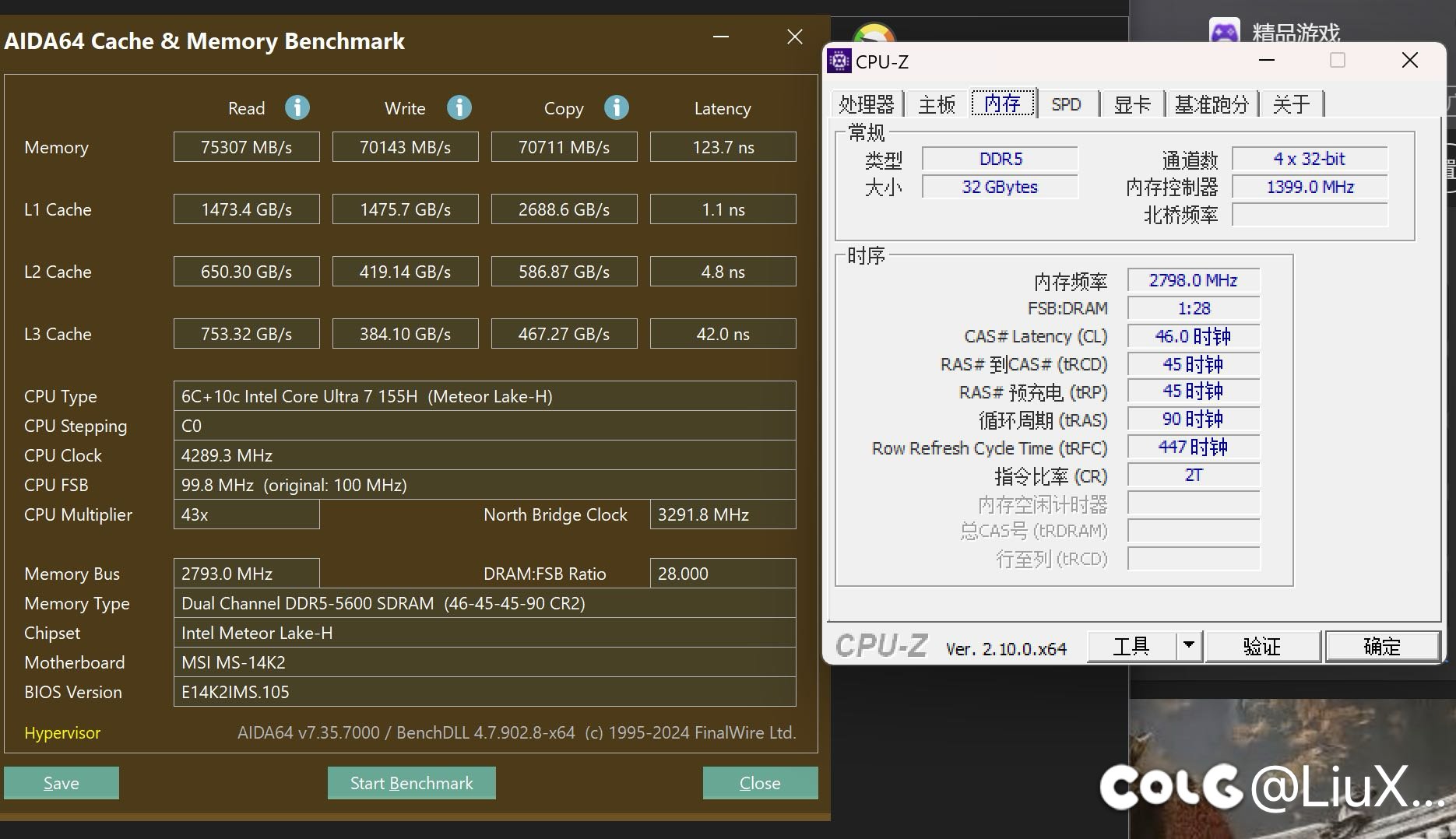Close the AIDA64 window with the X

coord(794,37)
